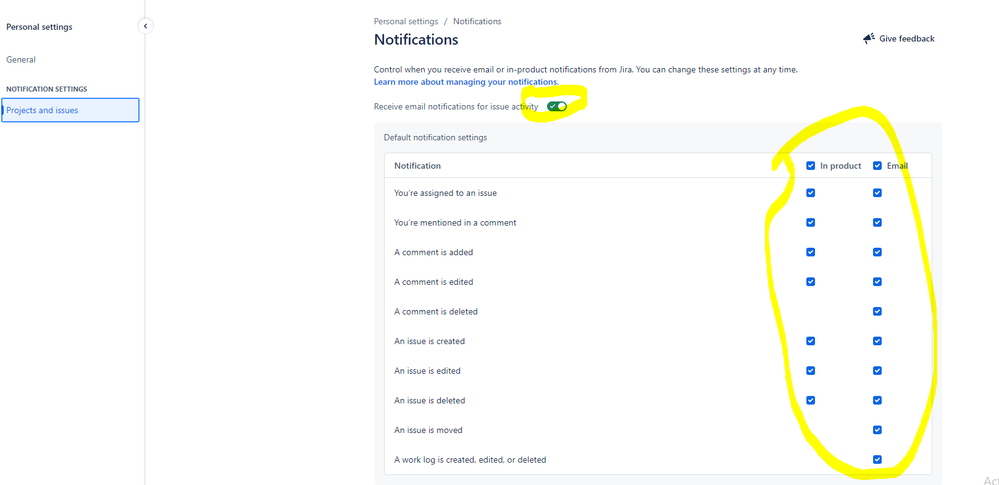Disable email for mentioned in a comment
Image resolution: width=999 pixels, height=485 pixels.
pos(877,222)
